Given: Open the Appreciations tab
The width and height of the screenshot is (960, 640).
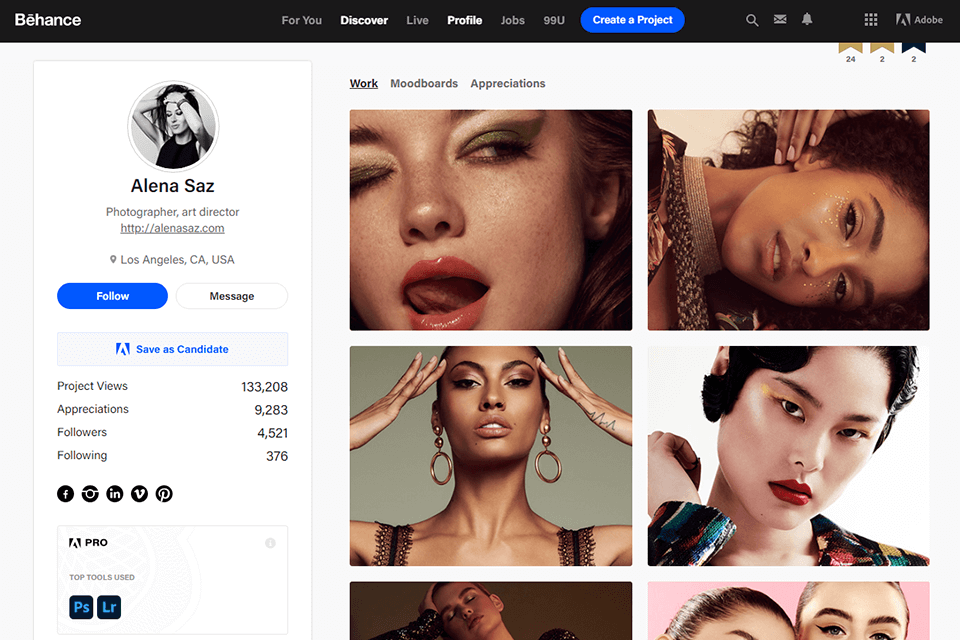Looking at the screenshot, I should tap(507, 83).
